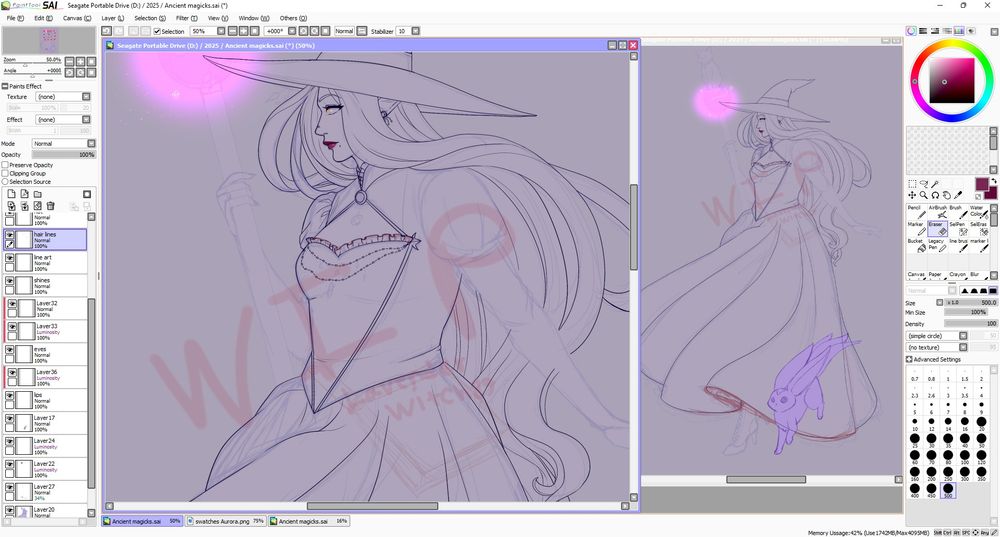Select the Hand pan tool
This screenshot has width=1000, height=537.
point(946,195)
